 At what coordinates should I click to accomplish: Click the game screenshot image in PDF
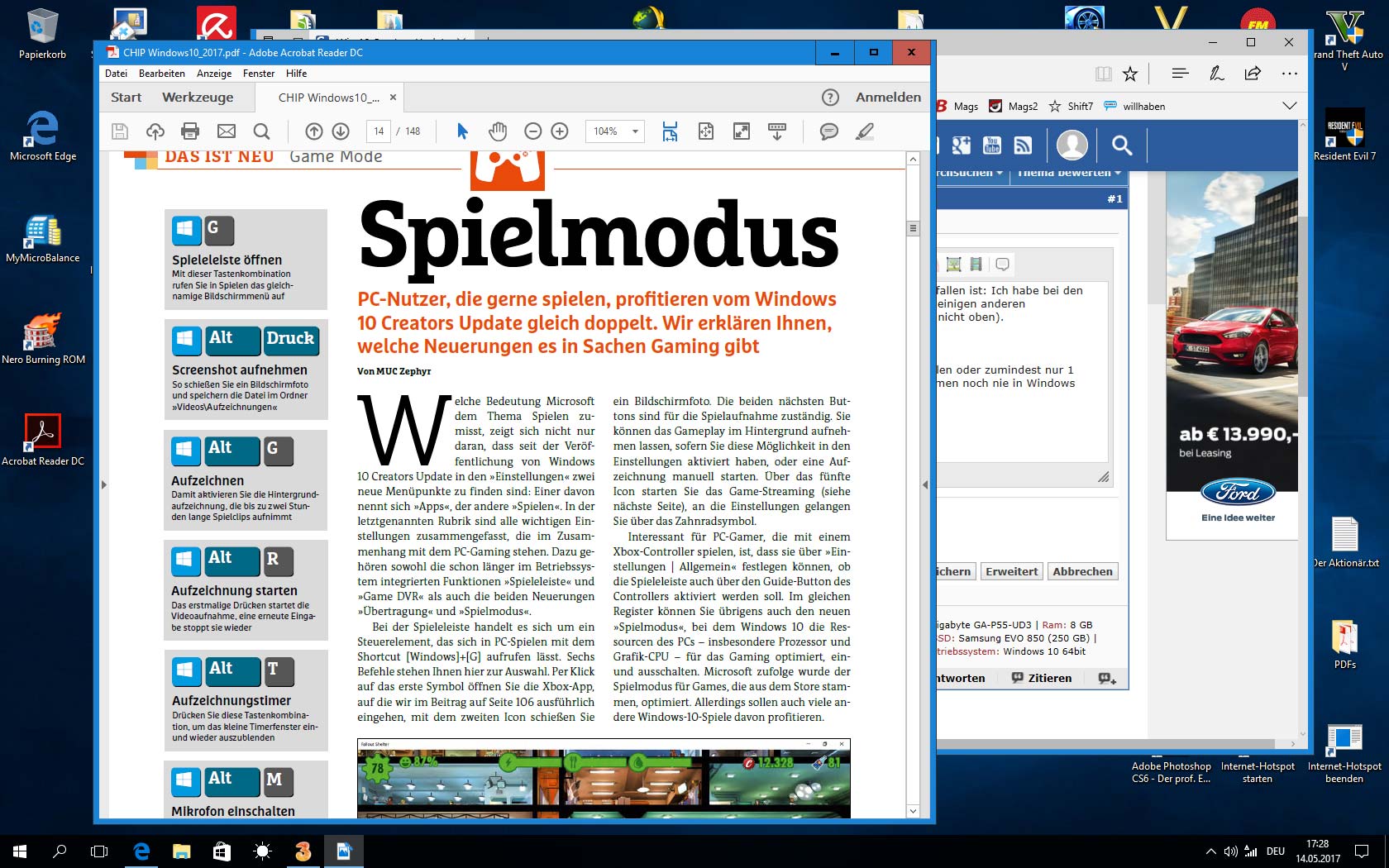(x=604, y=778)
